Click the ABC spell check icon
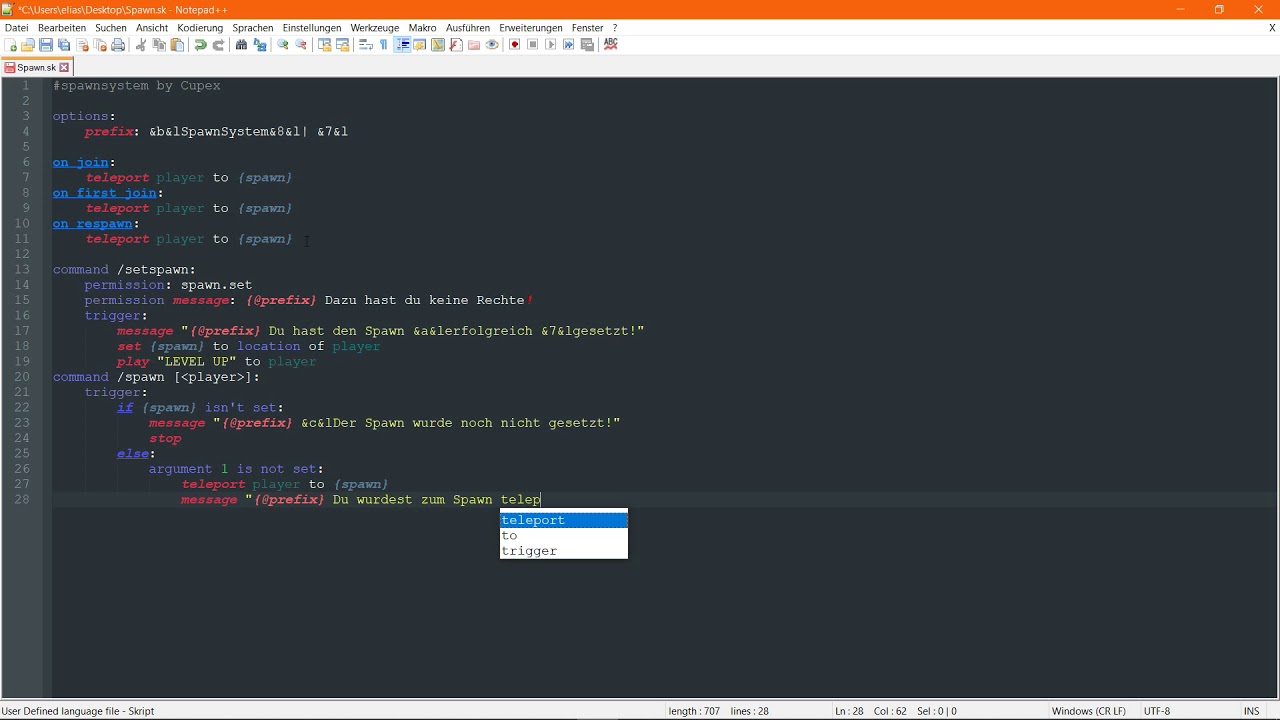1280x720 pixels. coord(610,45)
